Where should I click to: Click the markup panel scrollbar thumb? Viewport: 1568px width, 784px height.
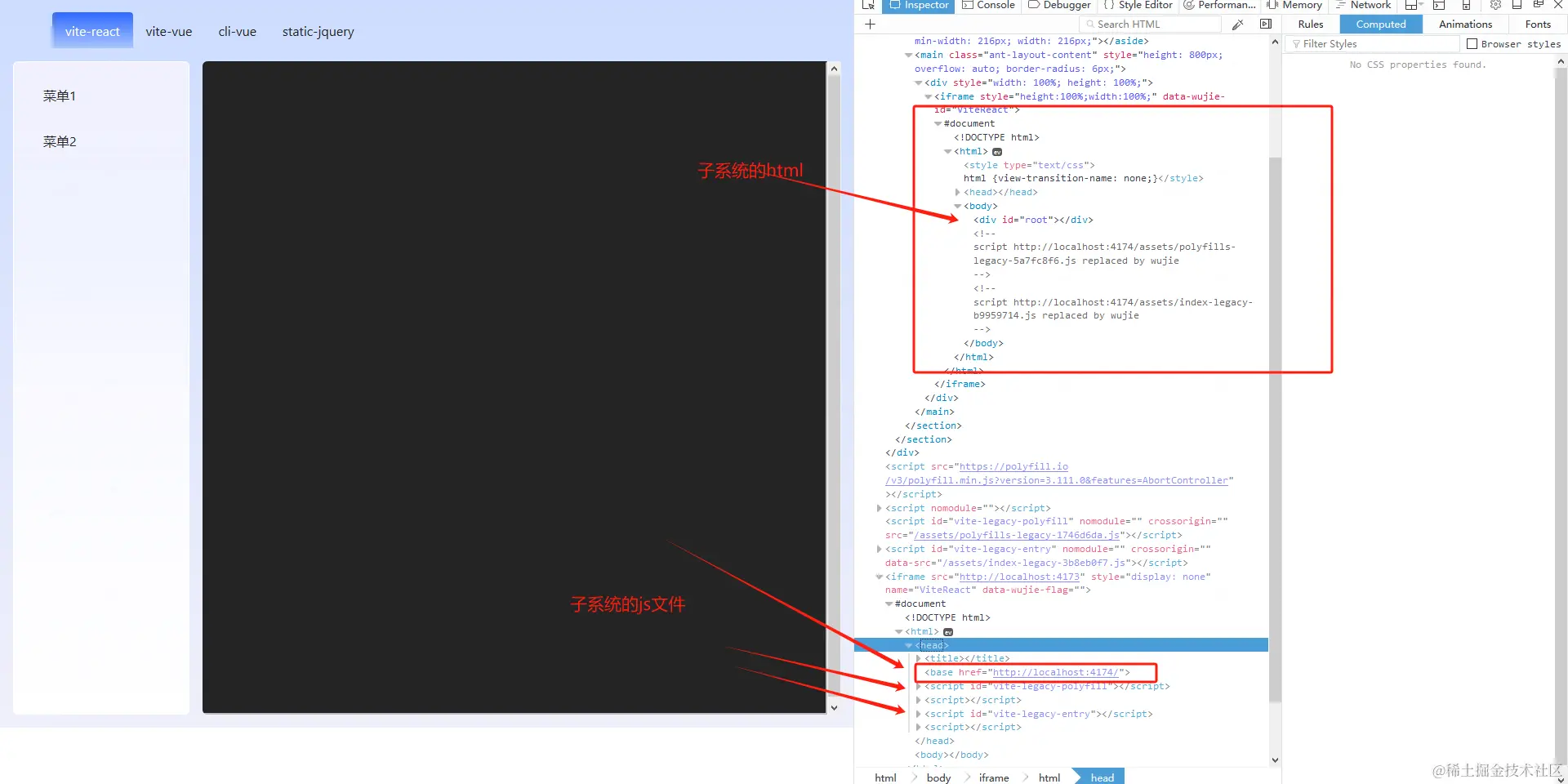tap(1275, 429)
